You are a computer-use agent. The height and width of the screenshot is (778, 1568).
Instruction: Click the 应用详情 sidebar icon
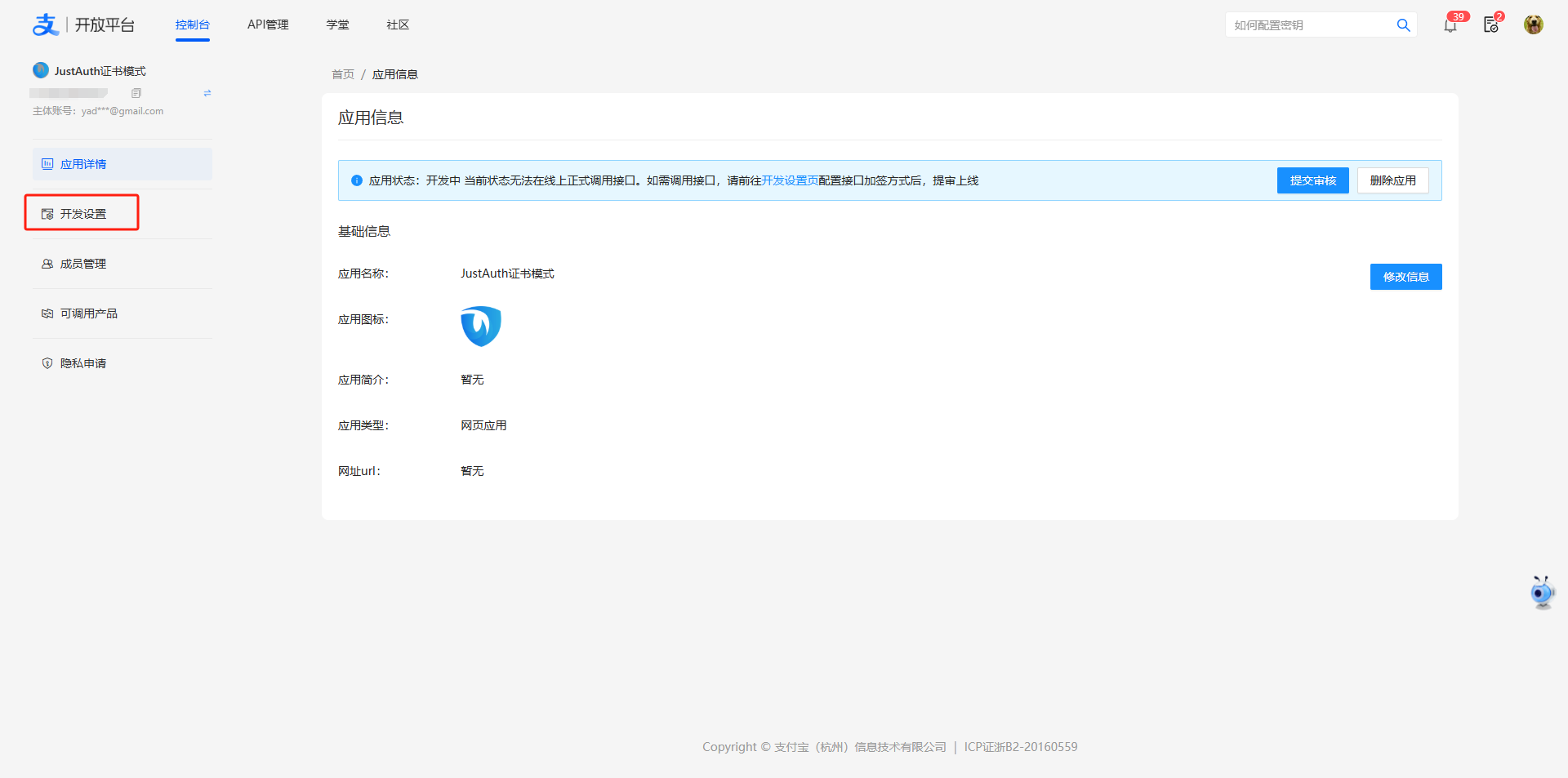tap(47, 164)
